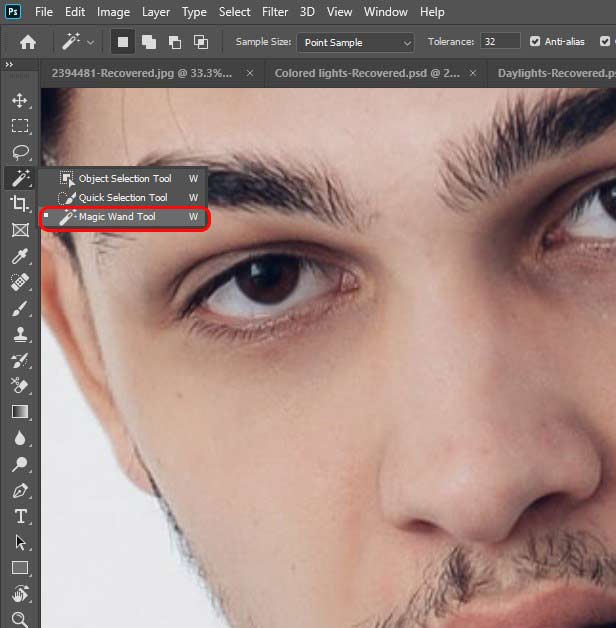Select the Horizontal Type tool
This screenshot has width=616, height=628.
point(20,516)
